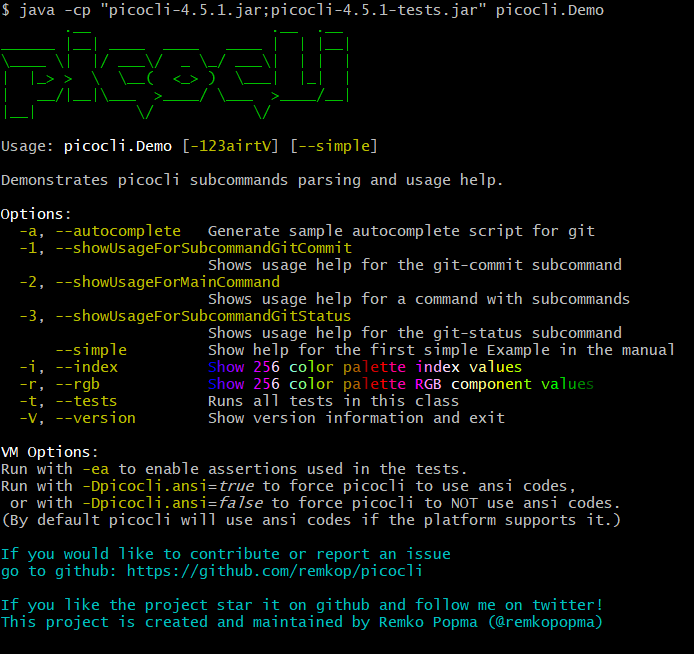The image size is (694, 654).
Task: Click the -Dpicocli.ansi=true option text
Action: 168,486
